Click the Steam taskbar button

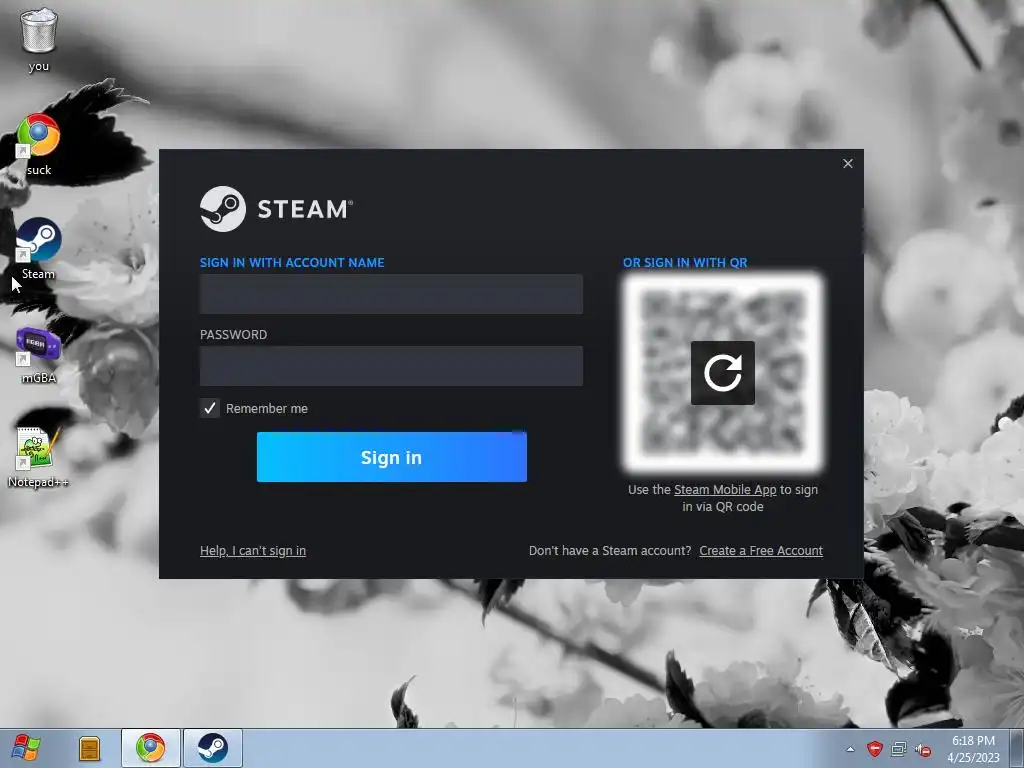click(x=213, y=748)
